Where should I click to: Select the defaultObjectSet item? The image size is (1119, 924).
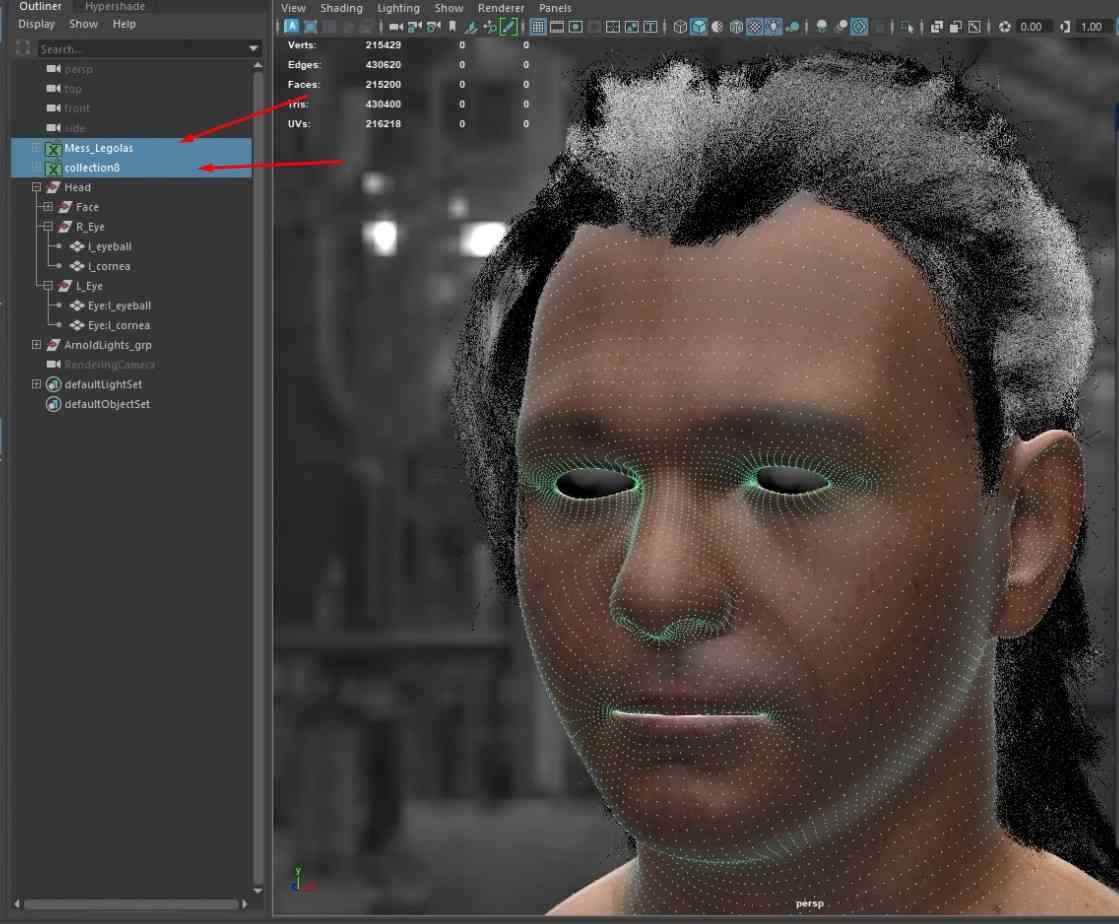pyautogui.click(x=107, y=404)
